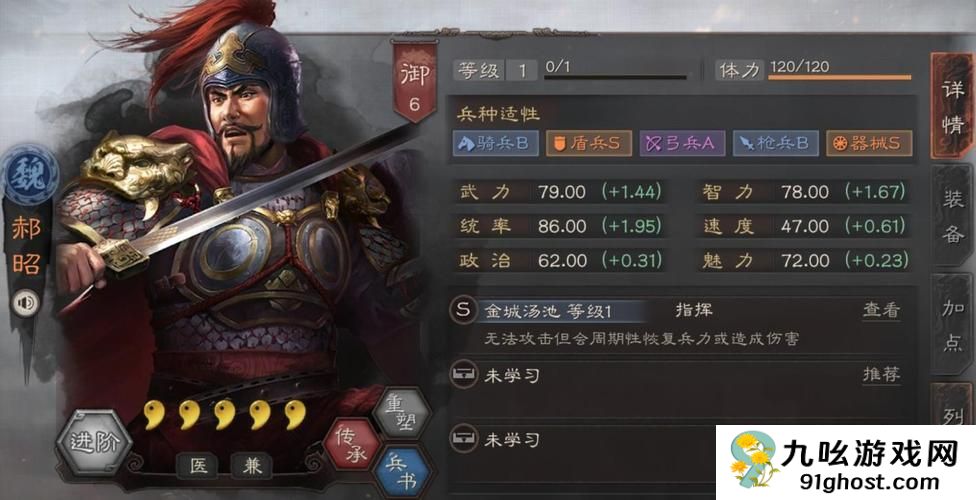Click the 医 trait tag

coord(198,466)
